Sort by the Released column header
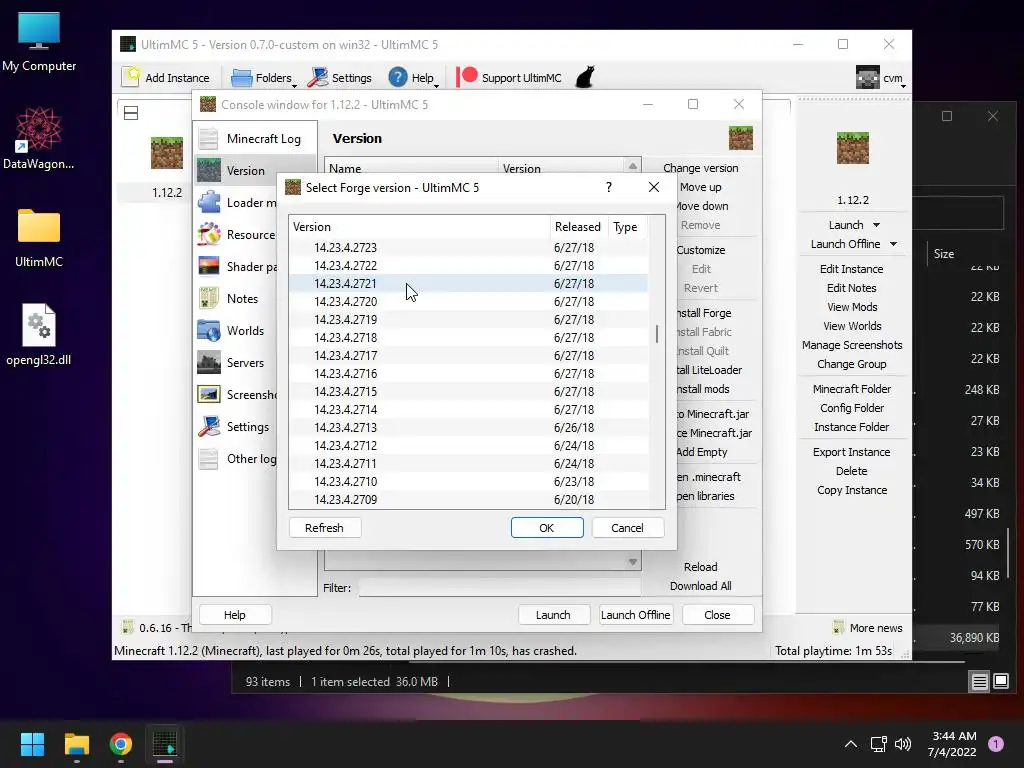 click(579, 227)
